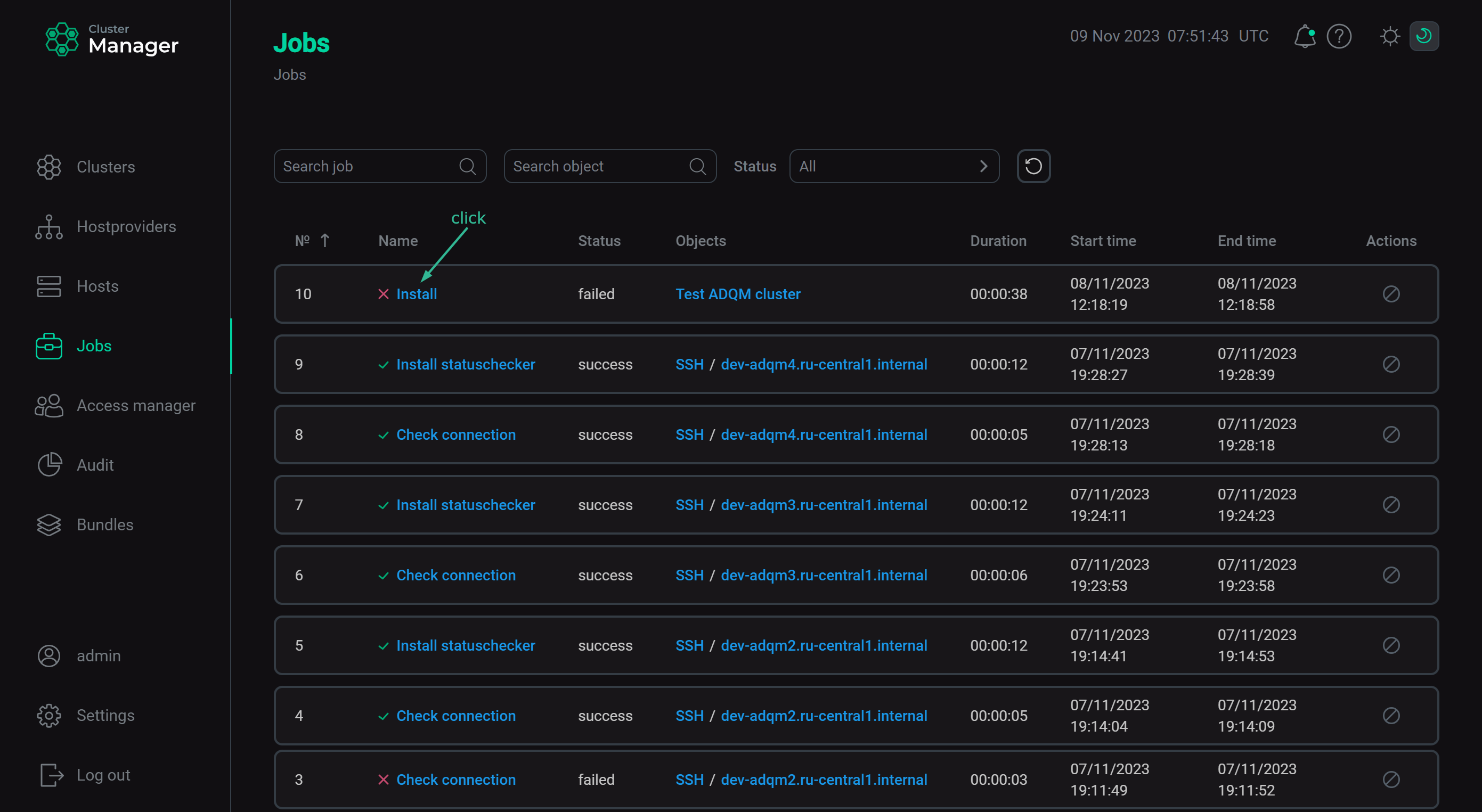Open dev-adqm2 host link in job 5

click(824, 645)
